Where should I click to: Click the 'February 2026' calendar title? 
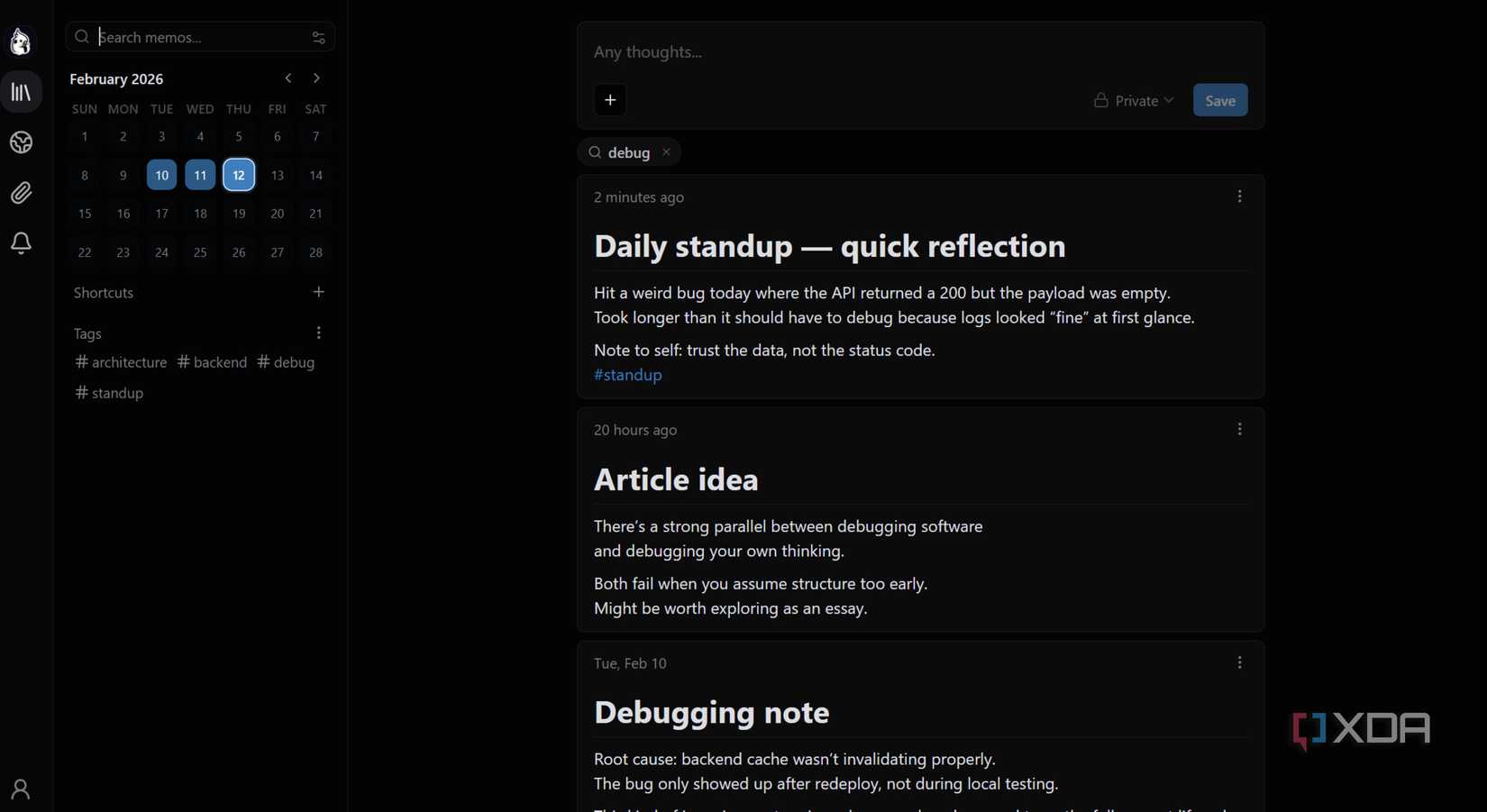point(116,79)
